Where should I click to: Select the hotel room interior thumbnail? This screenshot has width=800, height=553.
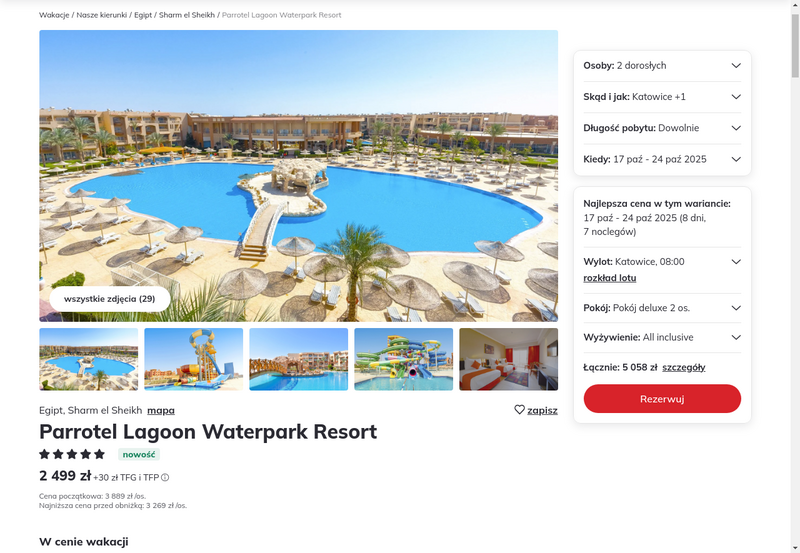(x=509, y=359)
